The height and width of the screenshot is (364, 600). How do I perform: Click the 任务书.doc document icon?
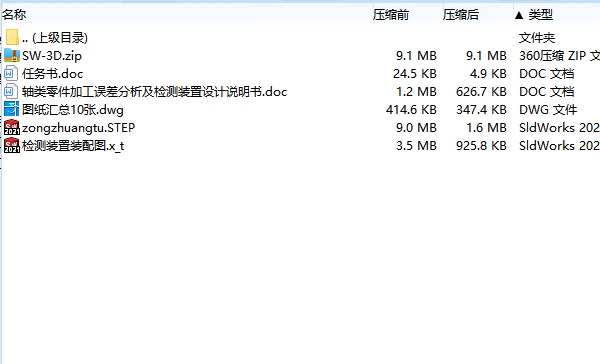[11, 73]
